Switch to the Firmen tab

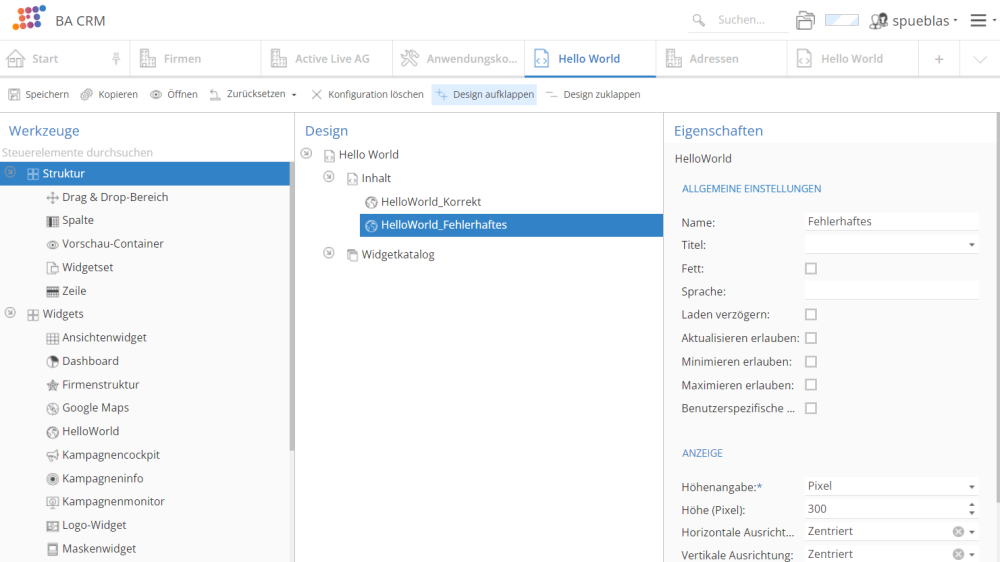tap(182, 59)
